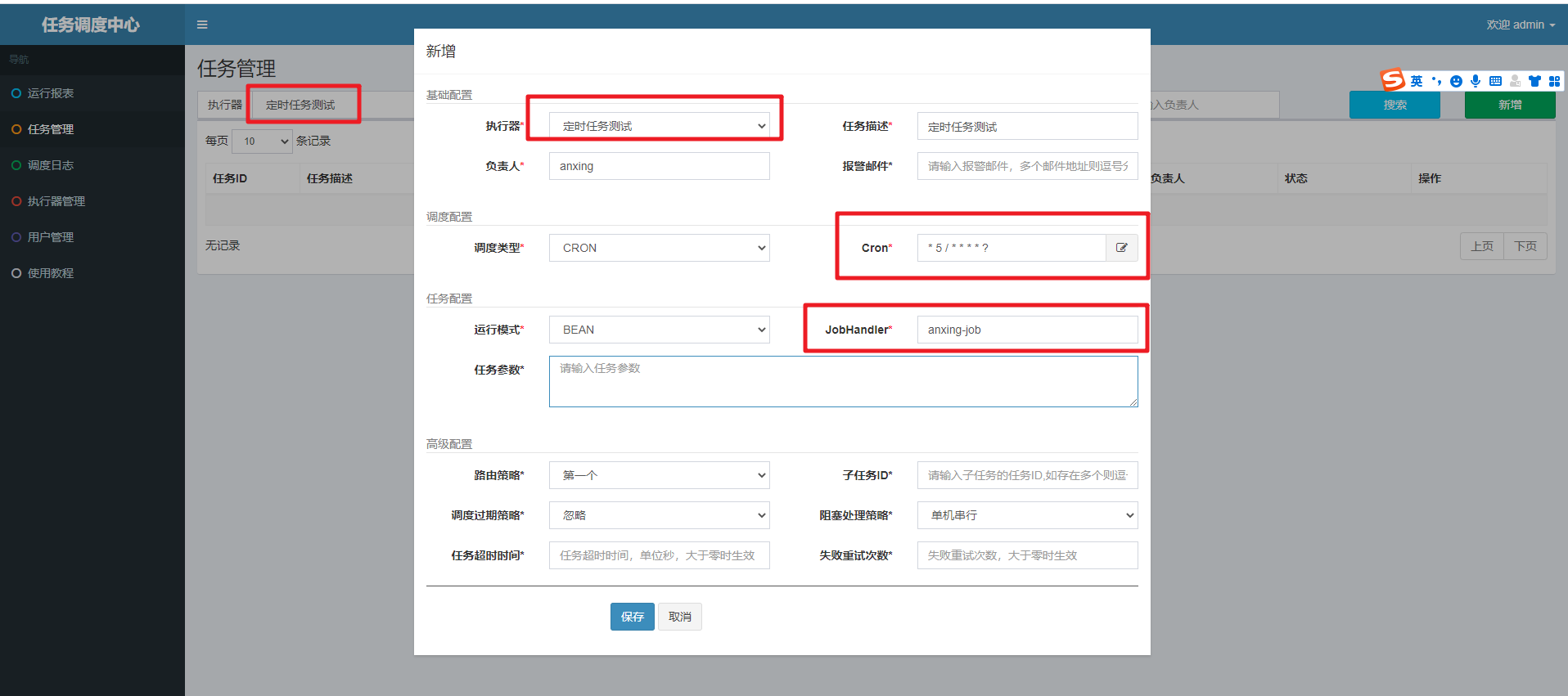Click the 取消 button
This screenshot has width=1568, height=696.
coord(680,617)
